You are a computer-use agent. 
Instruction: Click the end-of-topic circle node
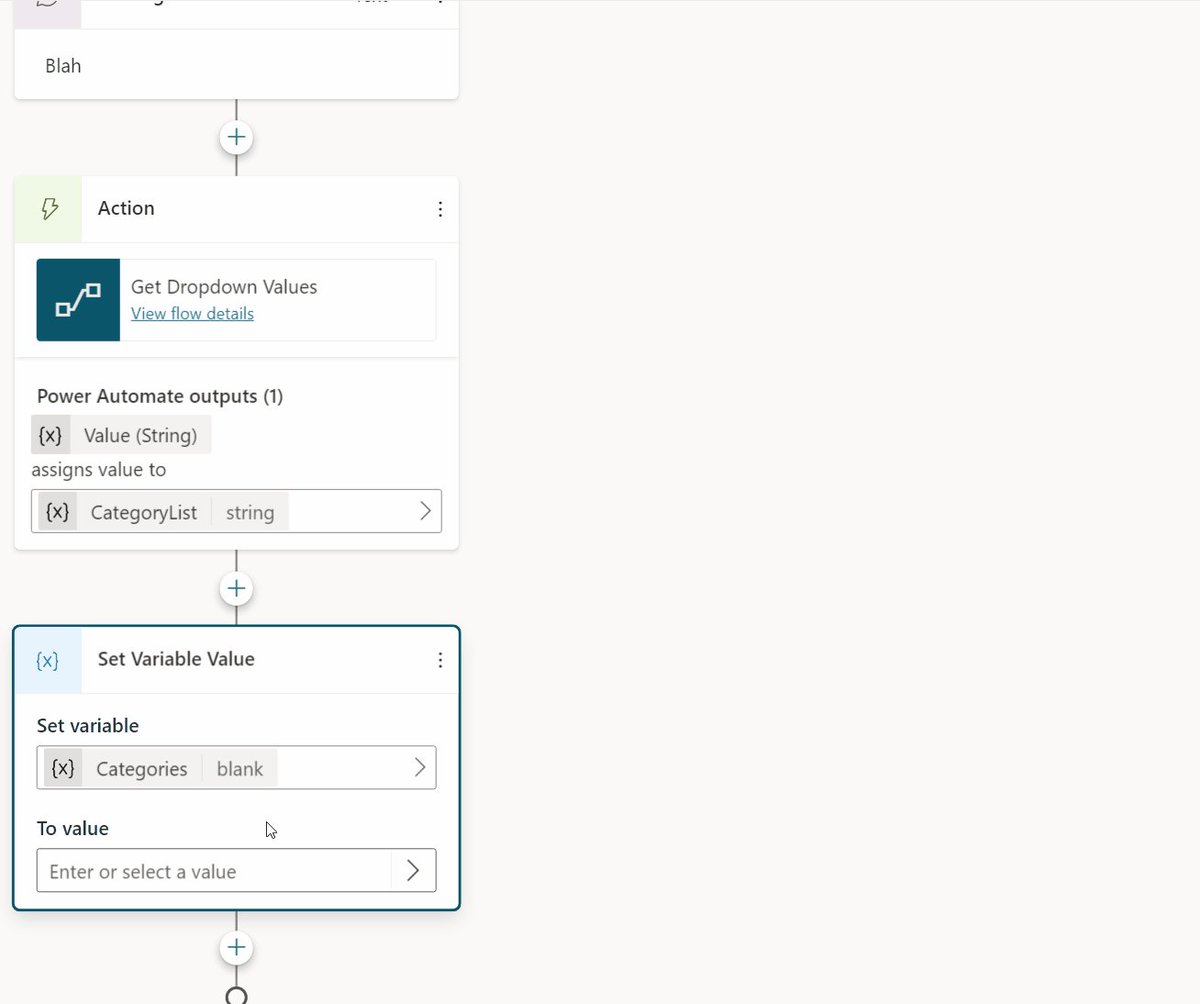pos(236,996)
